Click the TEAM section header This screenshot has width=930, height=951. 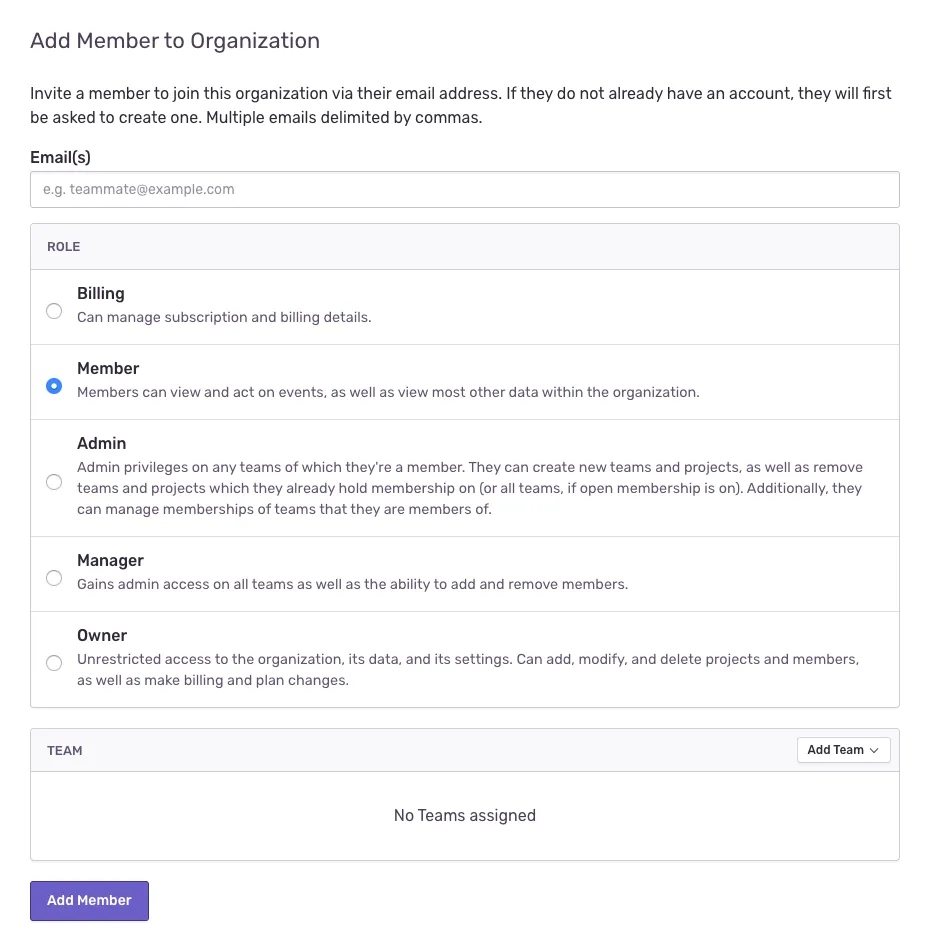pos(65,750)
